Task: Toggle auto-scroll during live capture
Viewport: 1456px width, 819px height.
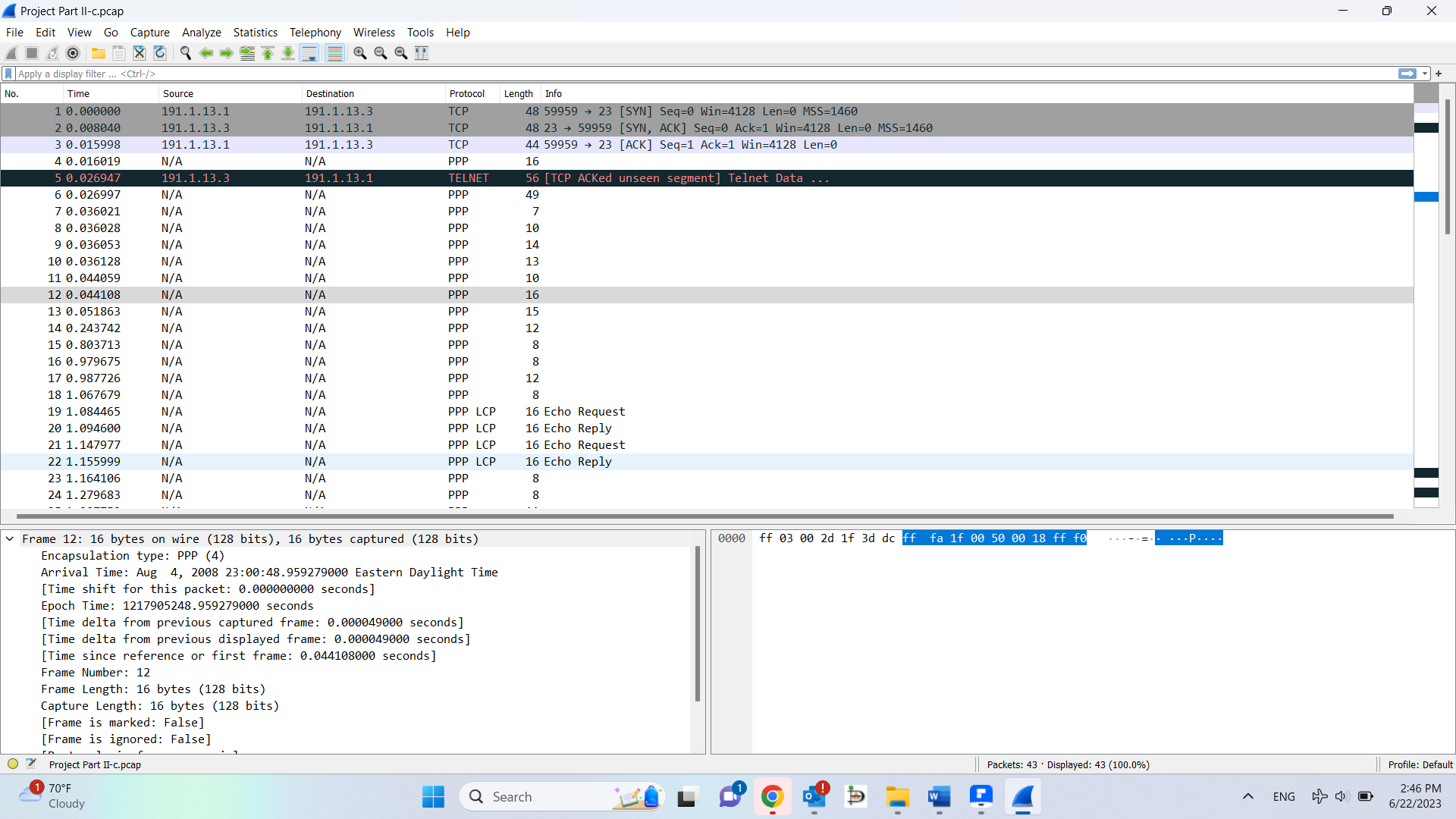Action: [309, 53]
